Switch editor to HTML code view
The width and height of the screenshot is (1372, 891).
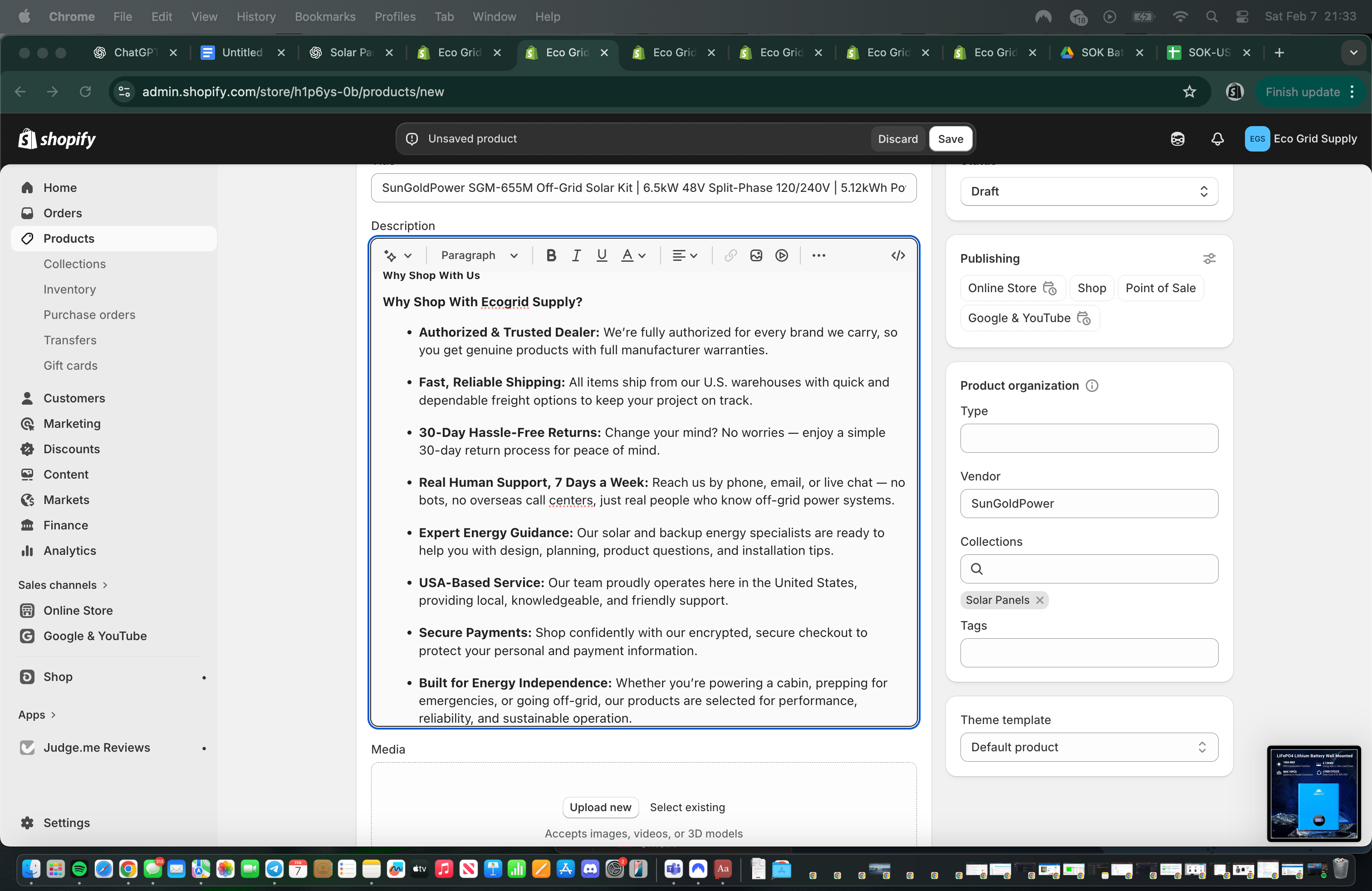897,255
